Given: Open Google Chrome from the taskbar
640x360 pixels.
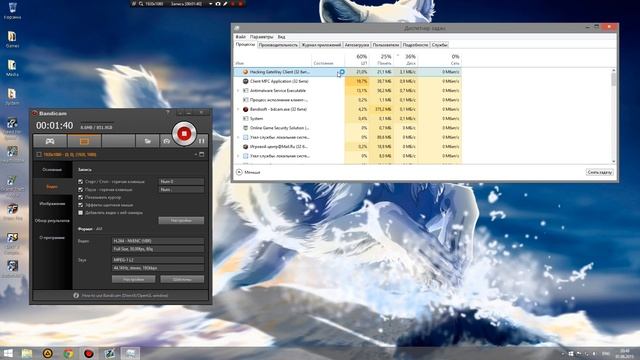Looking at the screenshot, I should point(68,353).
